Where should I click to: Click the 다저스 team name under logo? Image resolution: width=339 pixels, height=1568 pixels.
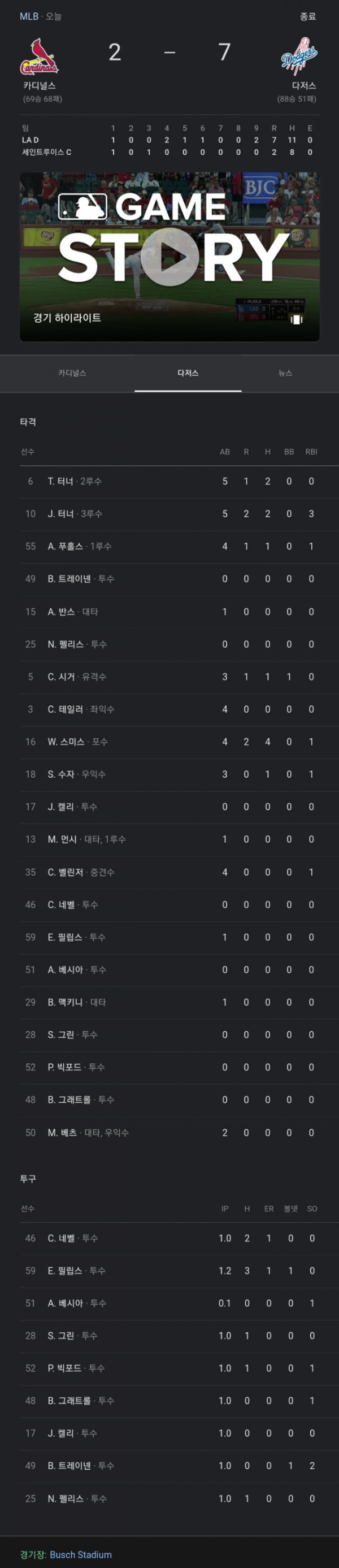click(x=304, y=86)
